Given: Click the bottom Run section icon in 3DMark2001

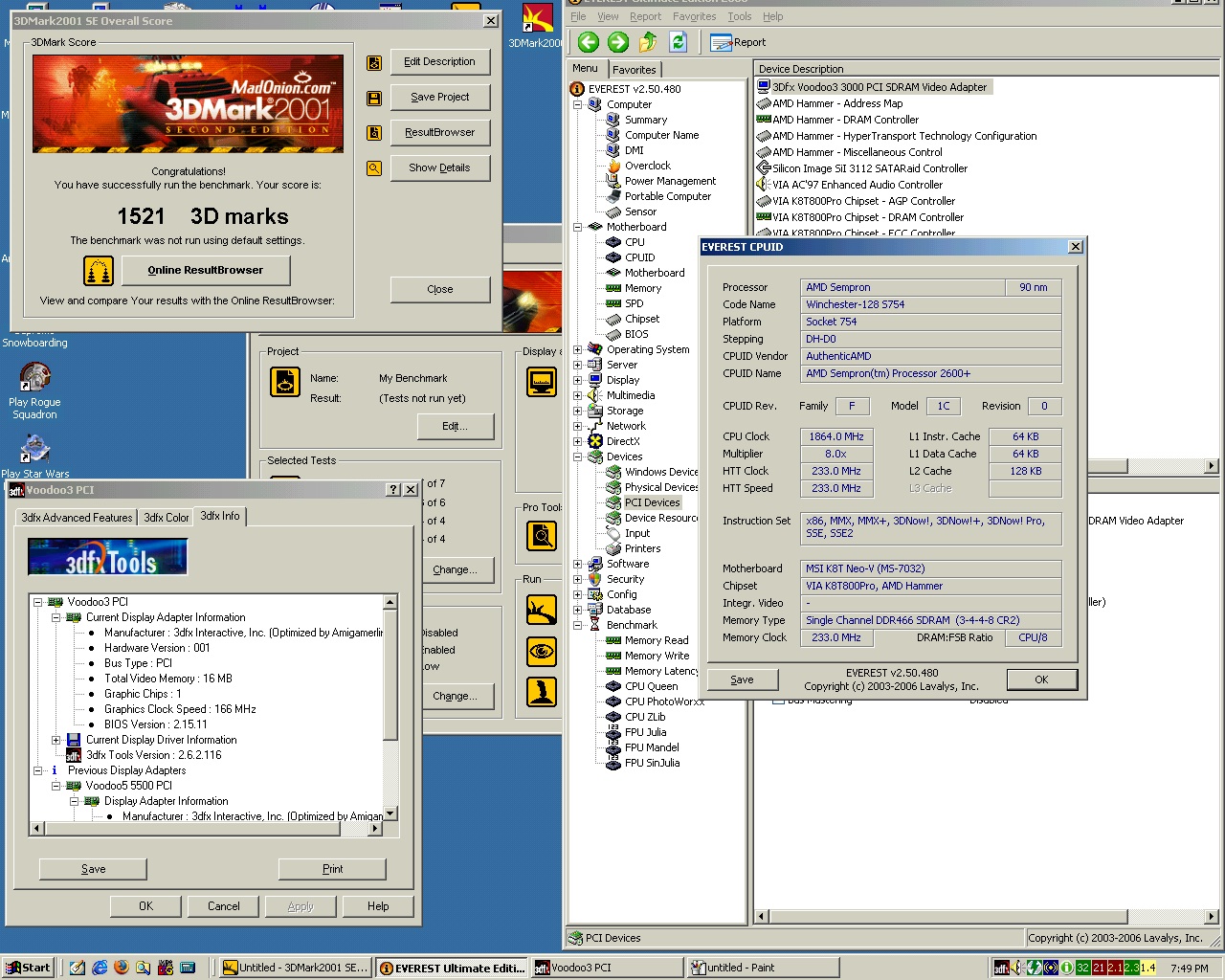Looking at the screenshot, I should (x=542, y=692).
